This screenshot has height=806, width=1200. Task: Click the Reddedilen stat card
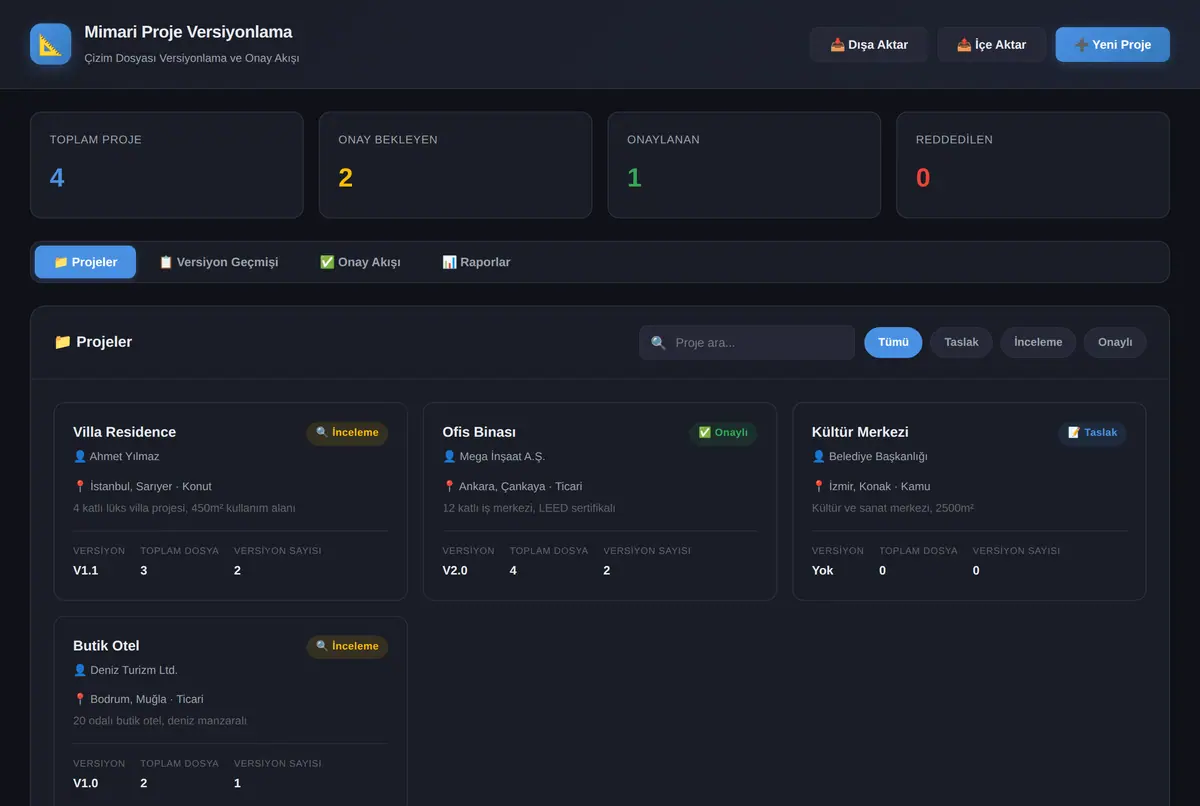pos(1033,165)
